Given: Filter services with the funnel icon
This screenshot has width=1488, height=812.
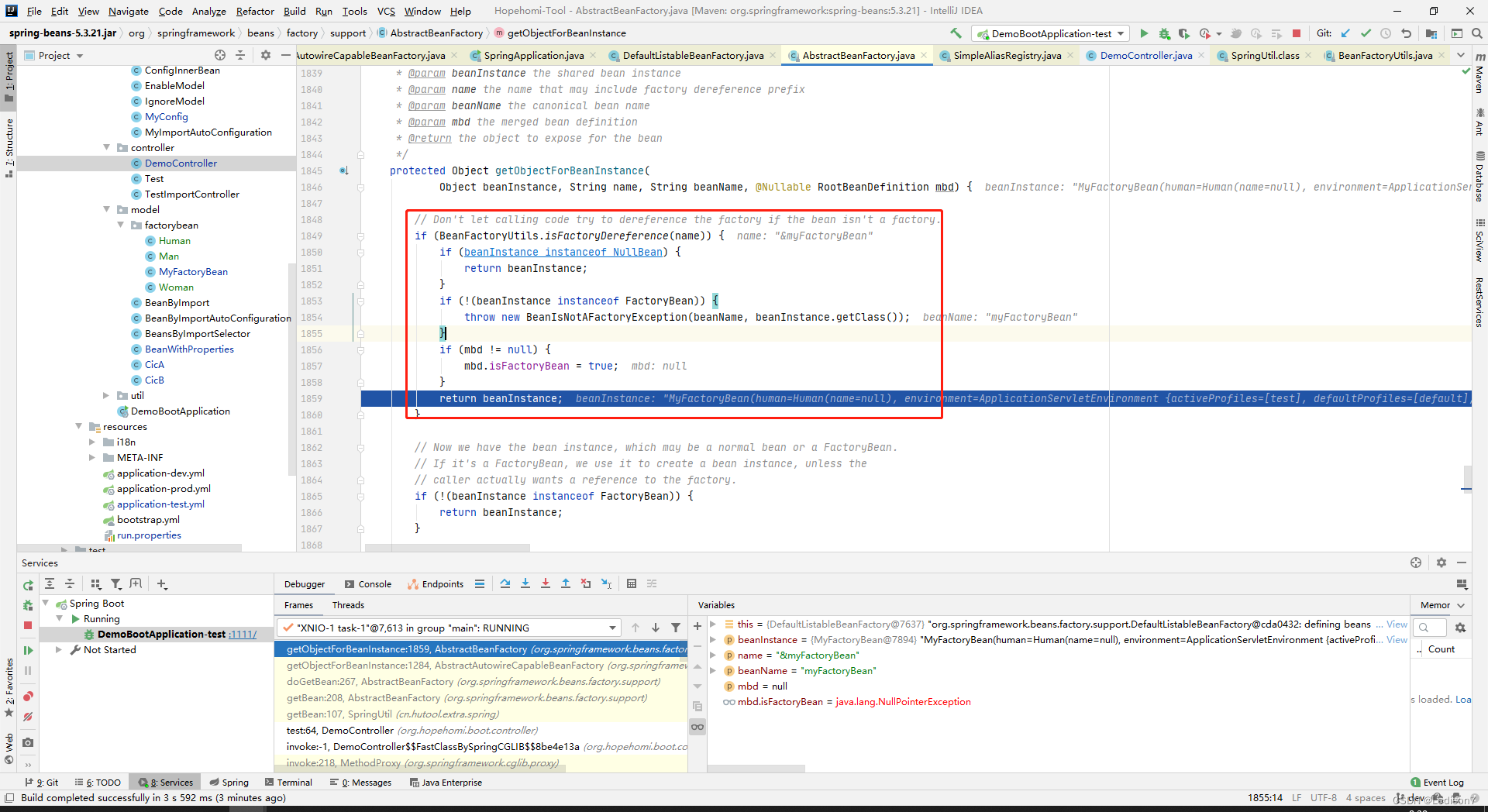Looking at the screenshot, I should point(115,583).
